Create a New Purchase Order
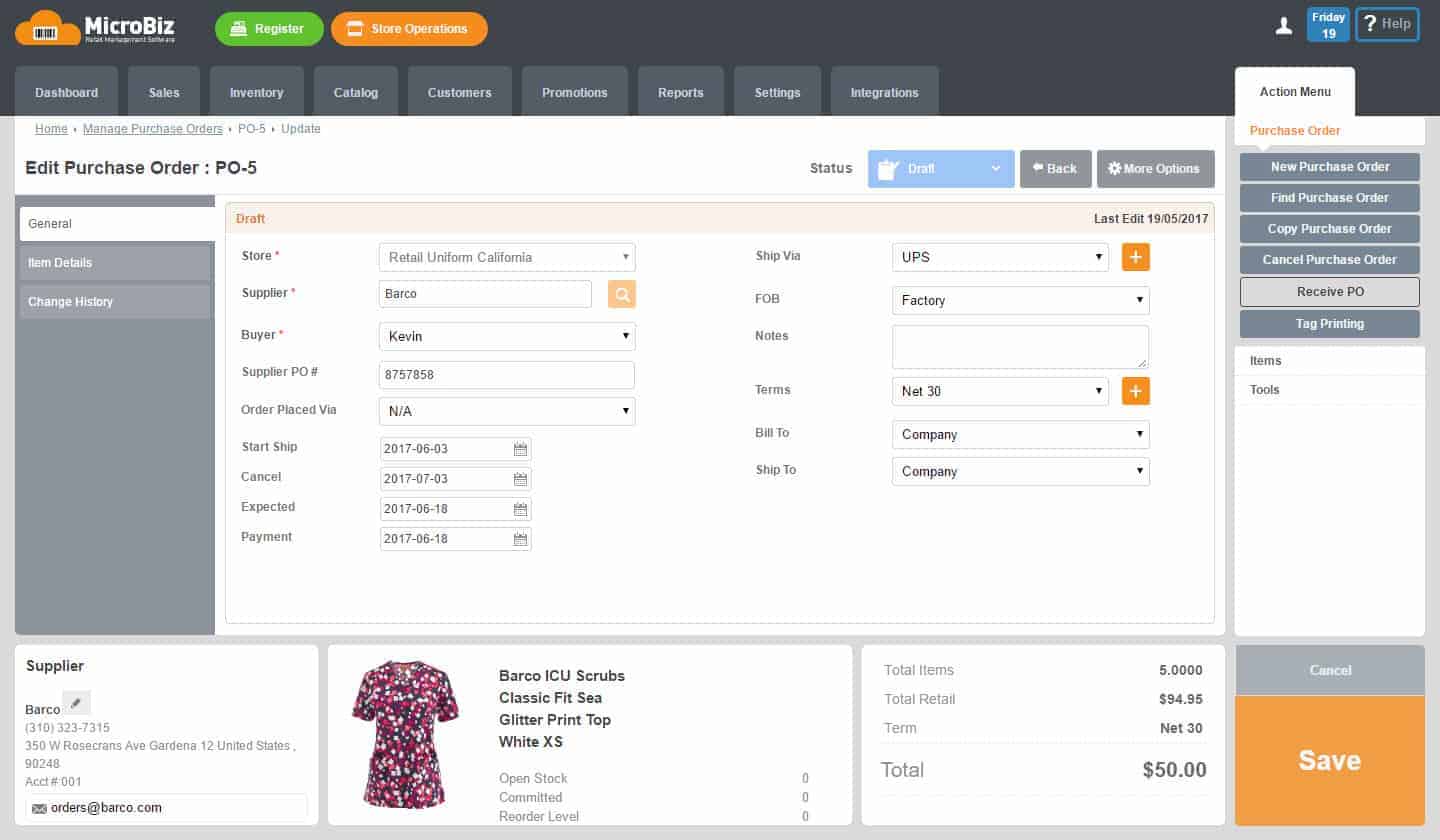This screenshot has width=1440, height=840. pyautogui.click(x=1330, y=167)
